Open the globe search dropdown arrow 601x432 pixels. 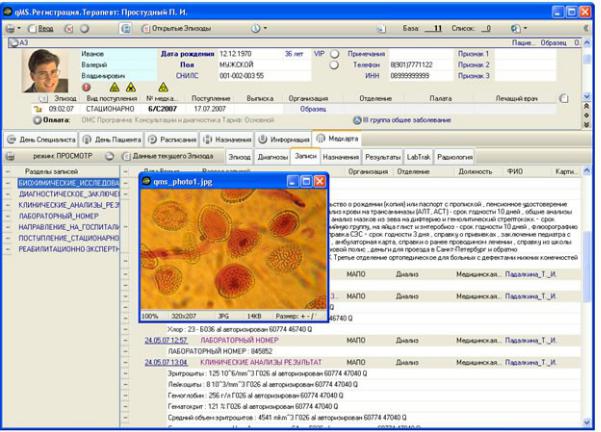click(525, 29)
